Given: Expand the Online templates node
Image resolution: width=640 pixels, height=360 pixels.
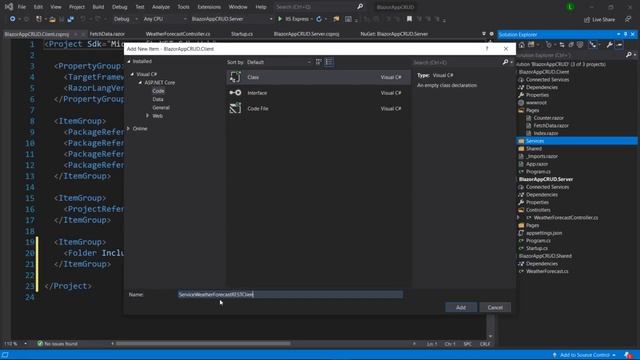Looking at the screenshot, I should click(x=129, y=129).
